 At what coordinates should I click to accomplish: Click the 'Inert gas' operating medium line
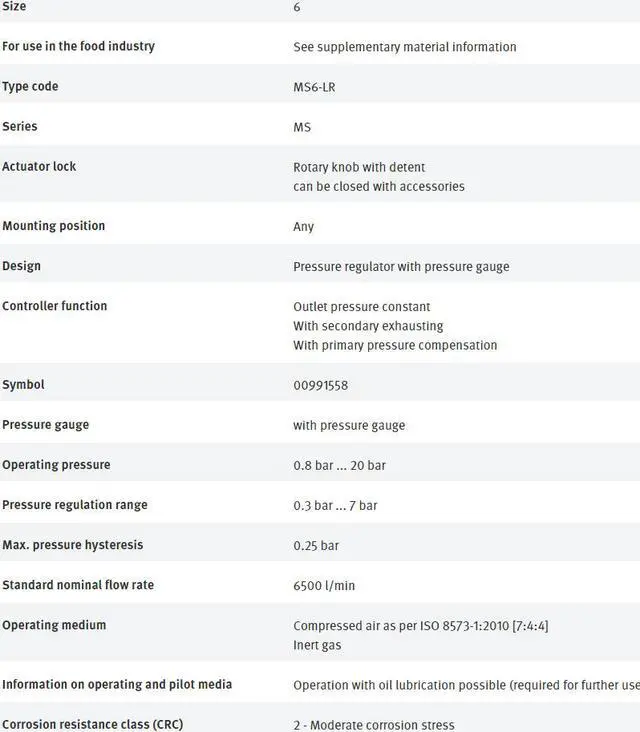317,645
